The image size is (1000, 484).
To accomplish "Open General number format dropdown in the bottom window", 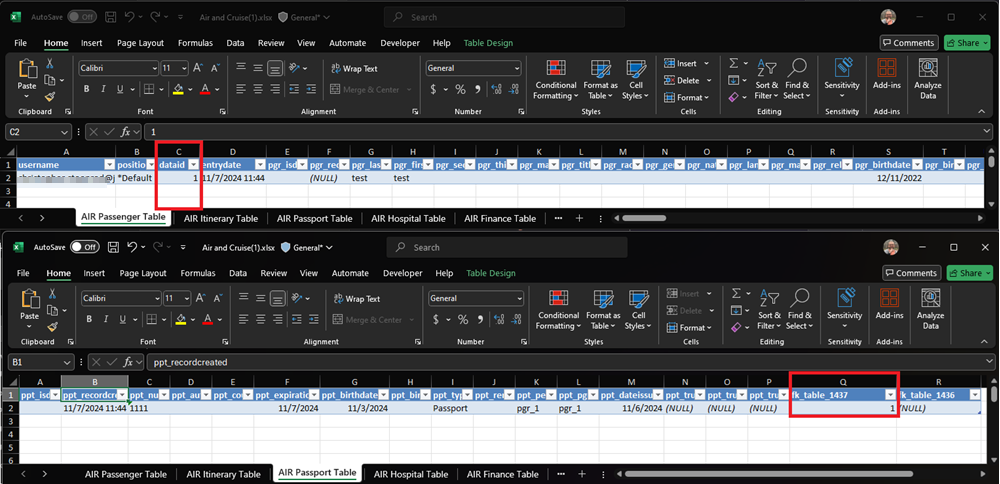I will tap(517, 298).
